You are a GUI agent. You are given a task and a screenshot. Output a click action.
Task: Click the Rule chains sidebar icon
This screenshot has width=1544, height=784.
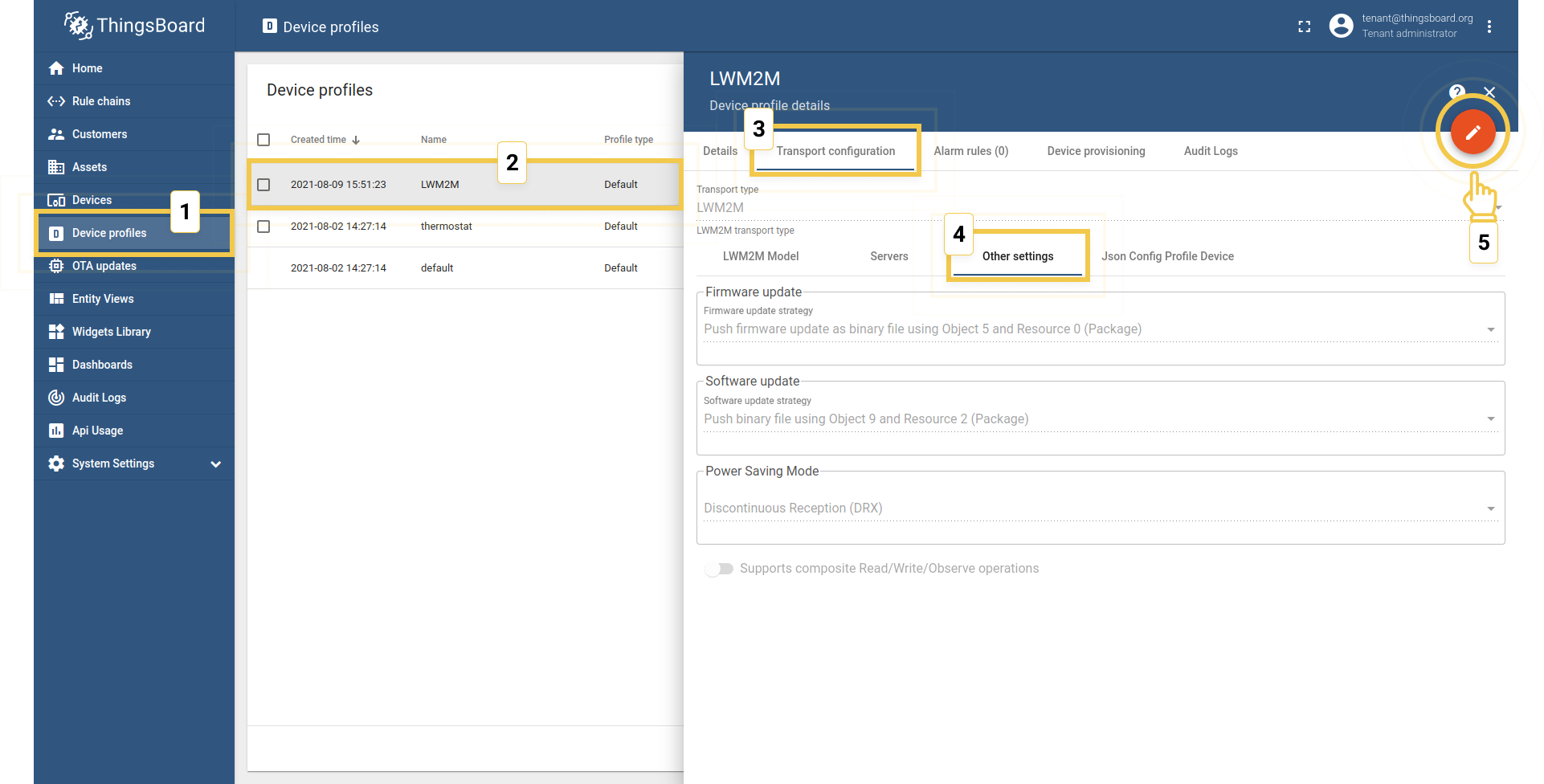[x=56, y=101]
